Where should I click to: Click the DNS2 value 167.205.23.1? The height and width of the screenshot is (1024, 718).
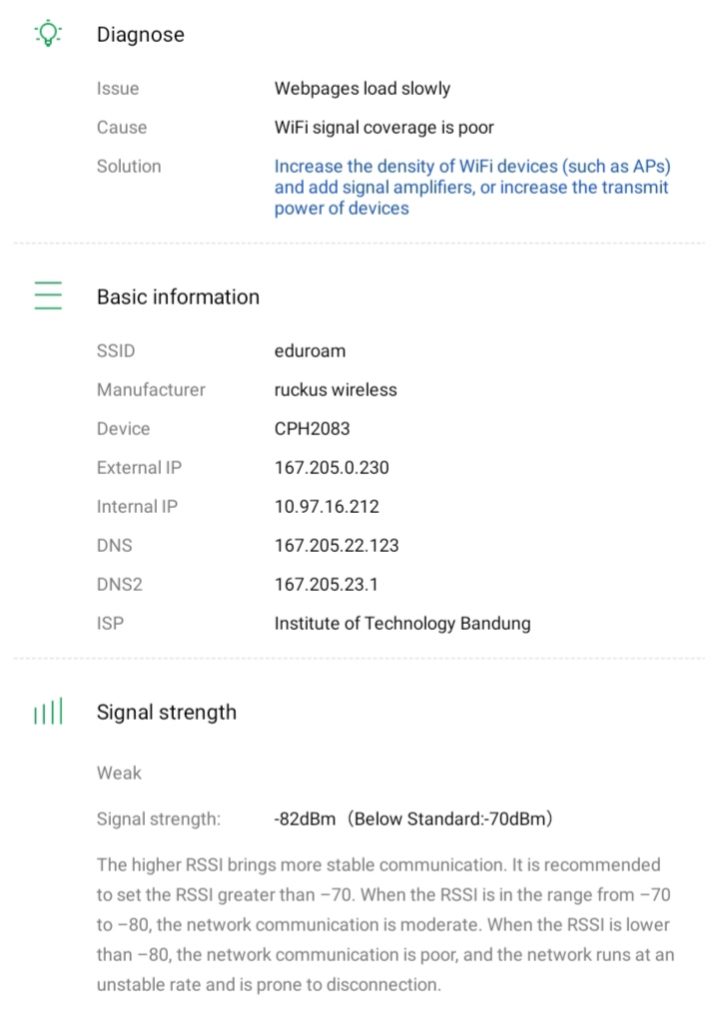(326, 584)
